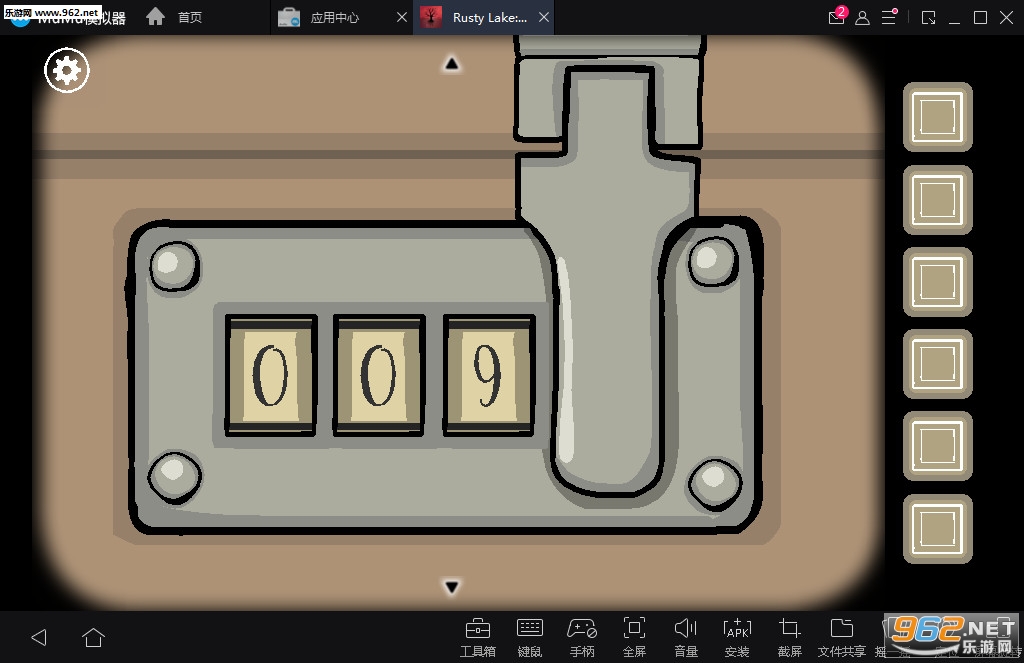1024x663 pixels.
Task: Click the 安装 APK install button
Action: (737, 638)
